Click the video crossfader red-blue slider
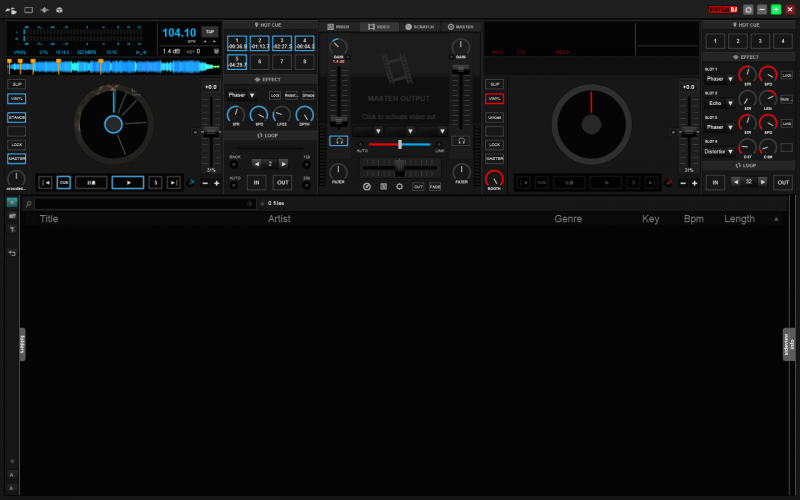Screen dimensions: 800x500 click(x=399, y=145)
